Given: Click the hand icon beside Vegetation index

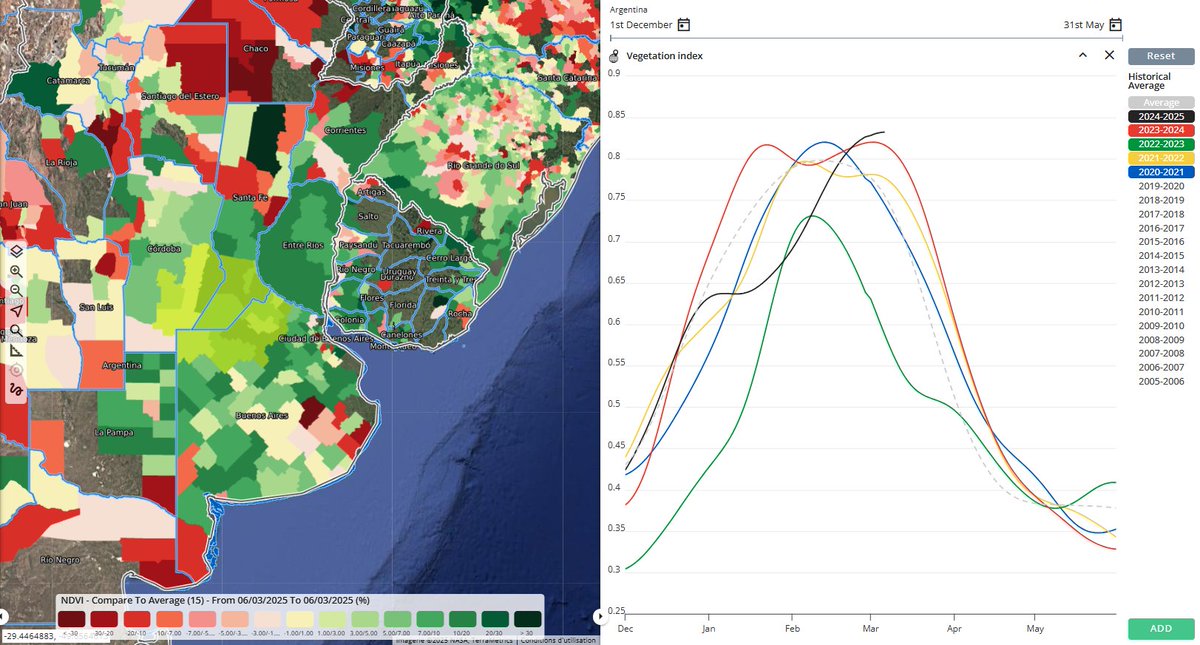Looking at the screenshot, I should point(614,56).
